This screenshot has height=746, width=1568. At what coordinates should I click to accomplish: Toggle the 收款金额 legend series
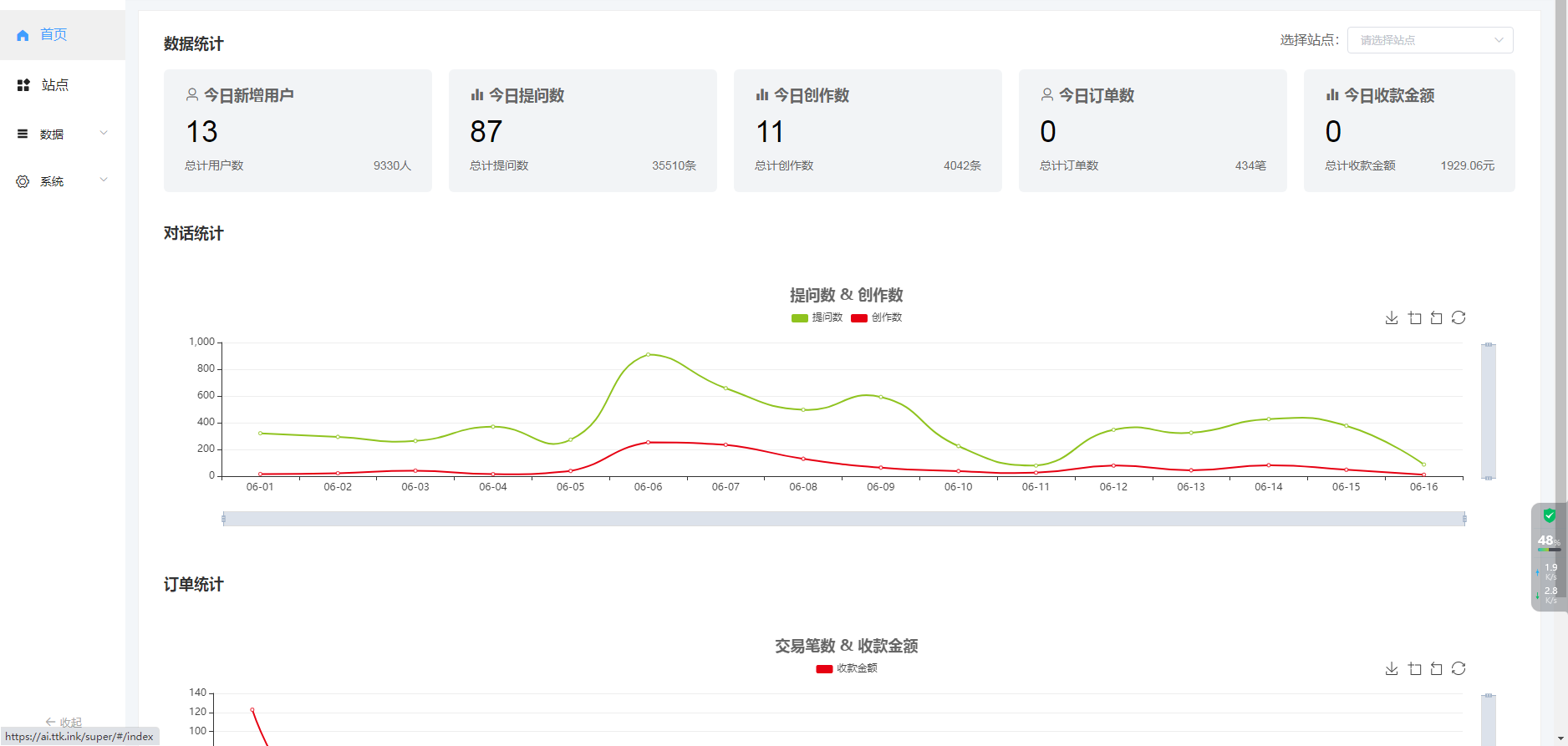tap(847, 668)
